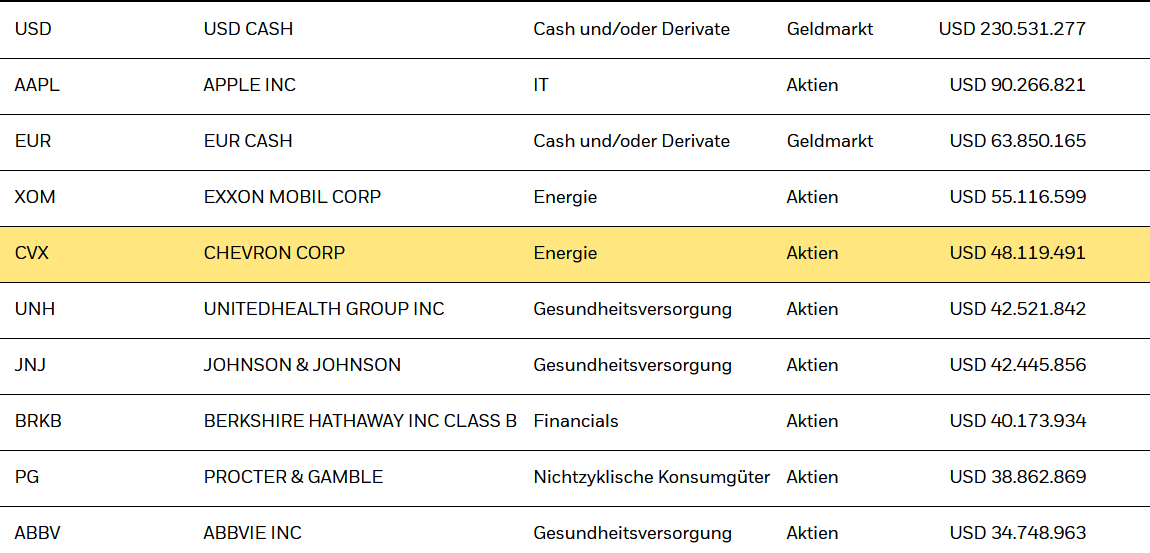
Task: Open the PROCTER & GAMBLE entry
Action: coord(293,477)
